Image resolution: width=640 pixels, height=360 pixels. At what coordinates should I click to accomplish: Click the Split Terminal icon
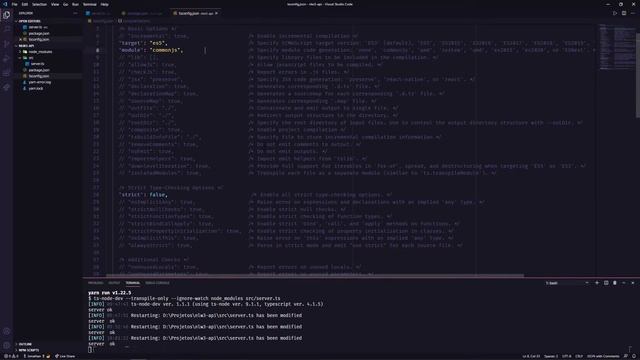(x=606, y=283)
